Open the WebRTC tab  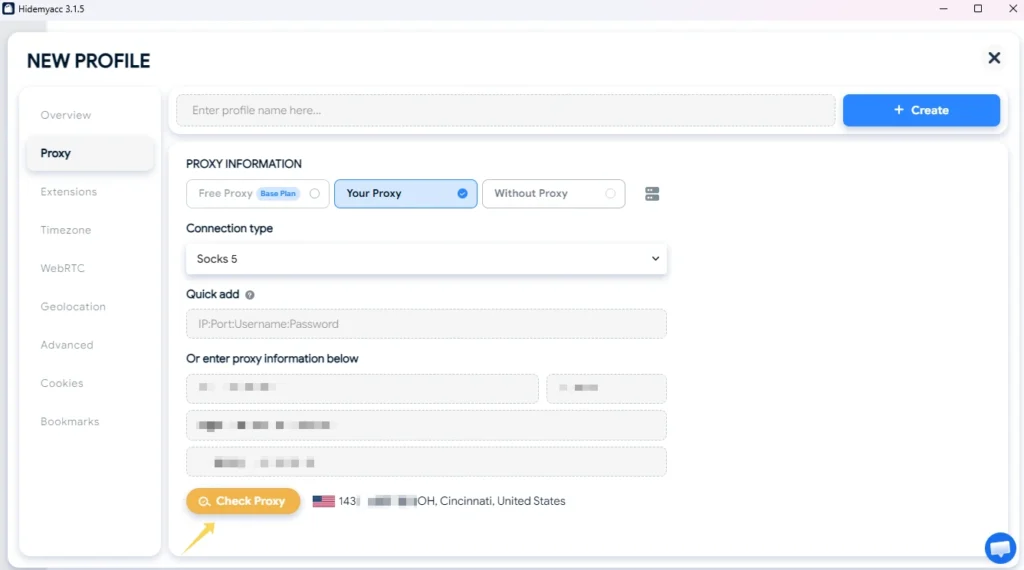point(63,268)
